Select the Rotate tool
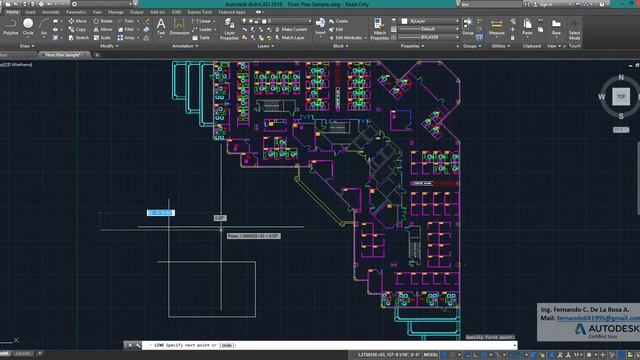This screenshot has height=360, width=640. point(103,21)
